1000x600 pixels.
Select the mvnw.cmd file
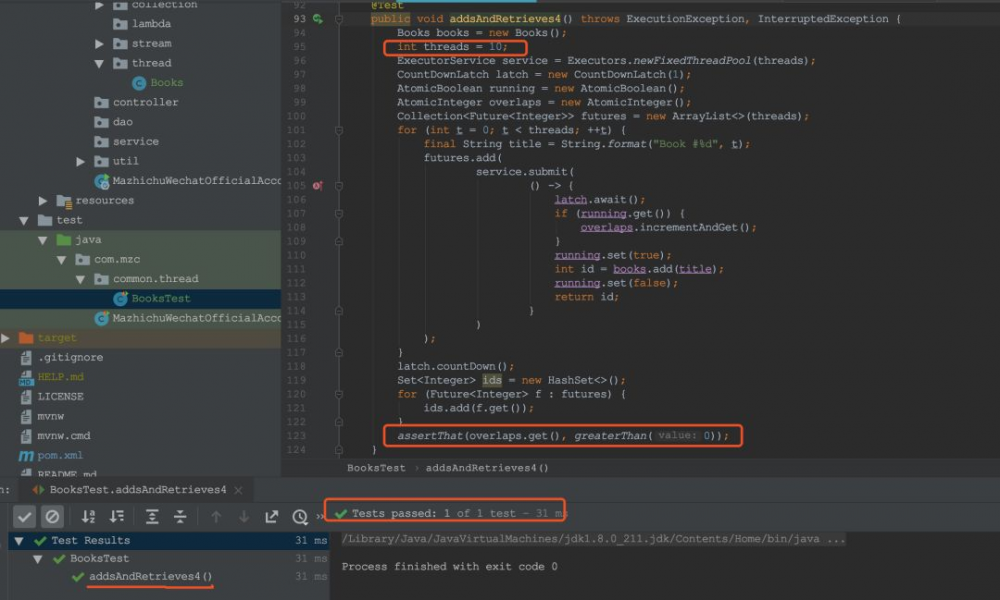tap(64, 436)
